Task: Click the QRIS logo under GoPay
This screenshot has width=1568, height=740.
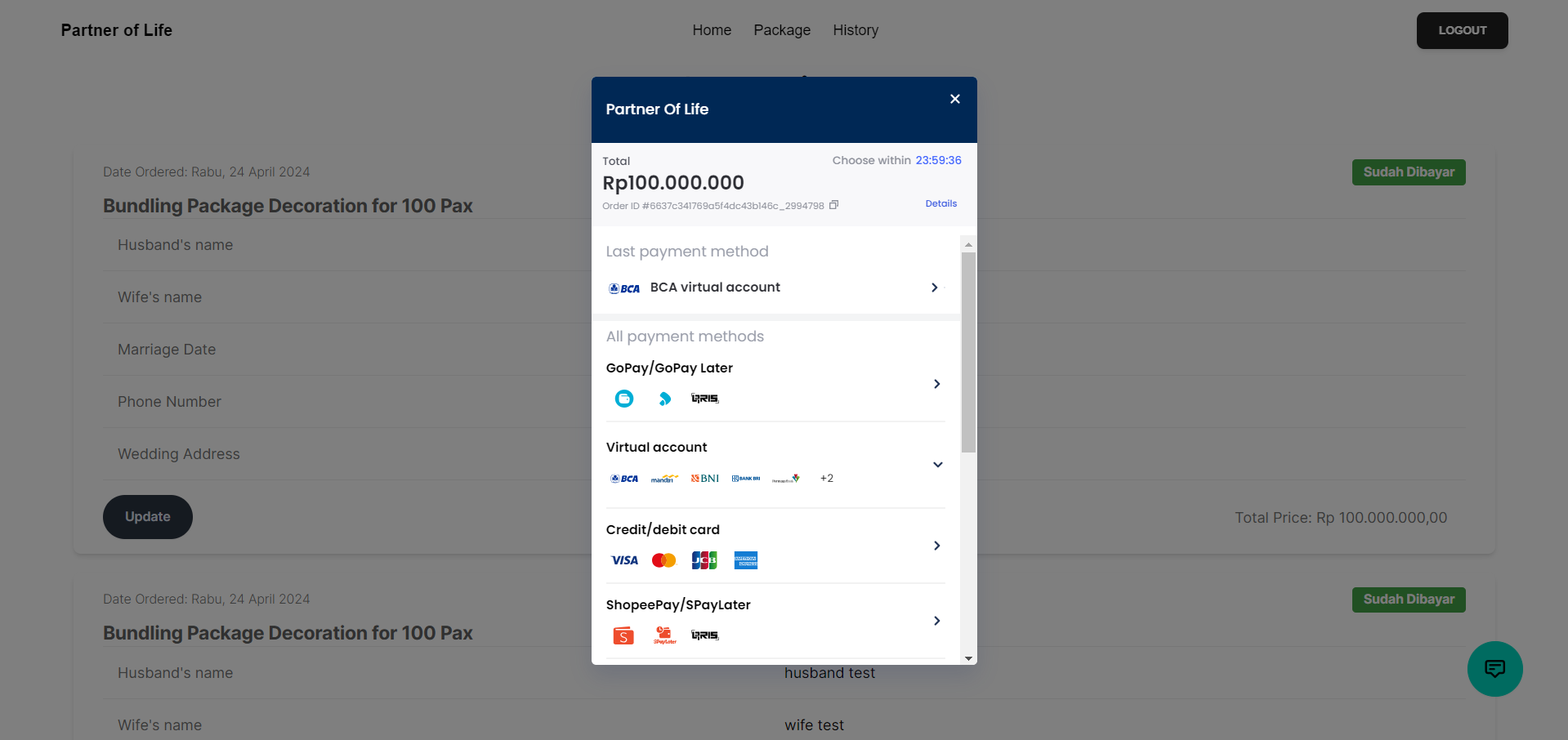Action: [704, 399]
